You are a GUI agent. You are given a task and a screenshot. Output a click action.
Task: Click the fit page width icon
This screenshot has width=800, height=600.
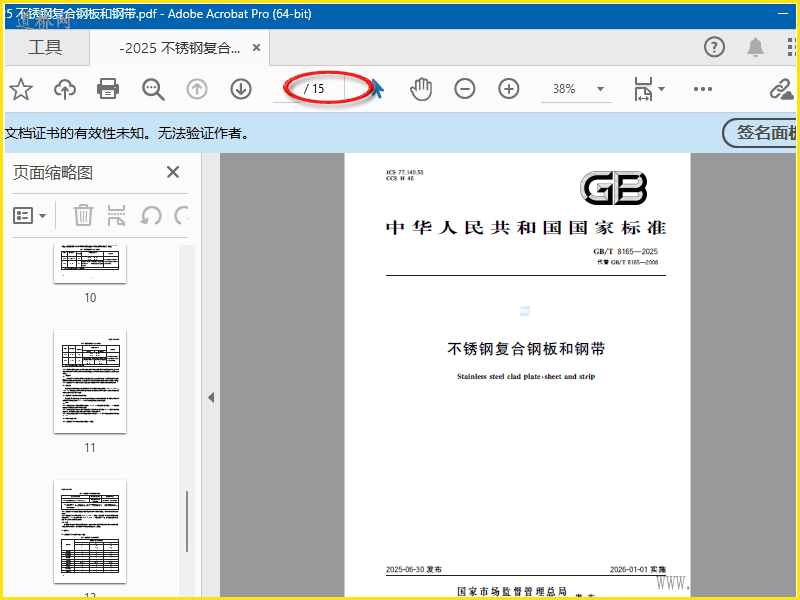coord(643,89)
